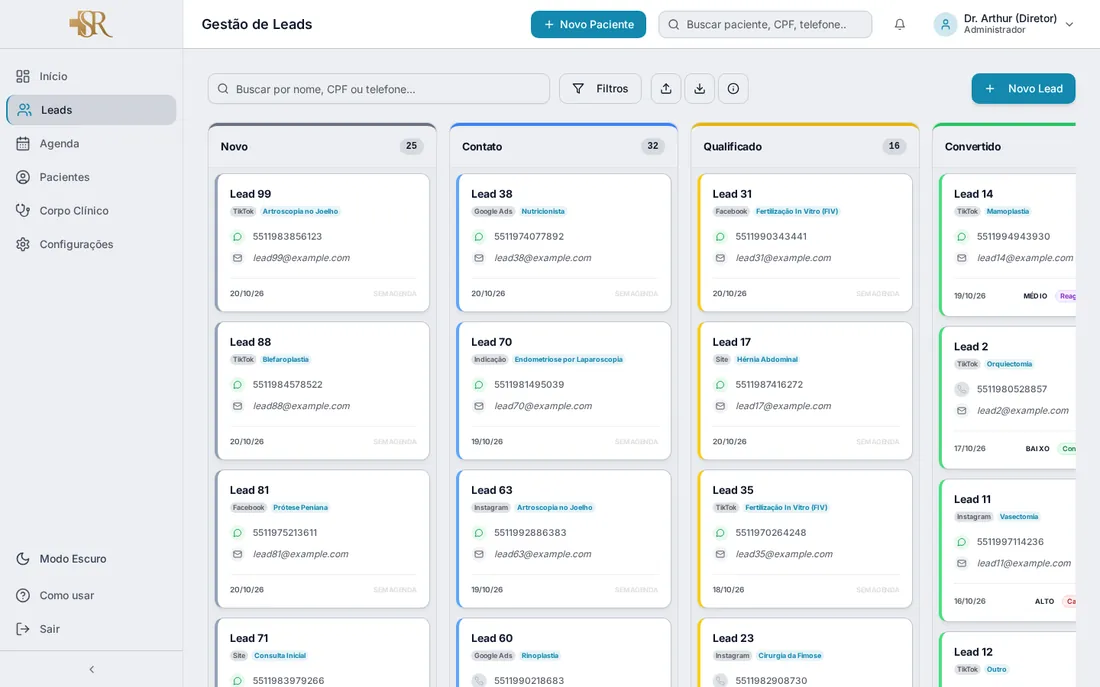1100x687 pixels.
Task: Click phone number 5511987416272 on Lead 17
Action: click(x=769, y=385)
